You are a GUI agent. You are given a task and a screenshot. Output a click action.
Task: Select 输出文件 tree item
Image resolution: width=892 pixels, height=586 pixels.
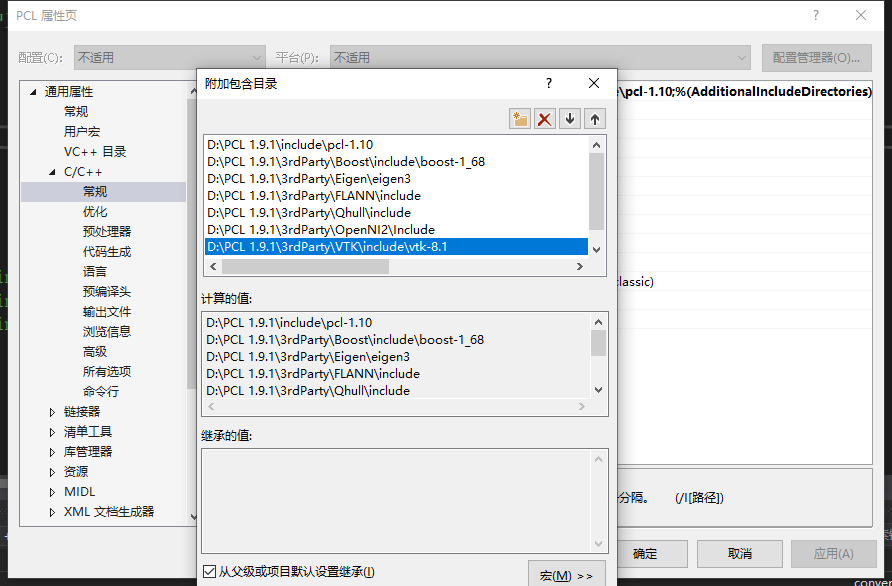tap(107, 312)
